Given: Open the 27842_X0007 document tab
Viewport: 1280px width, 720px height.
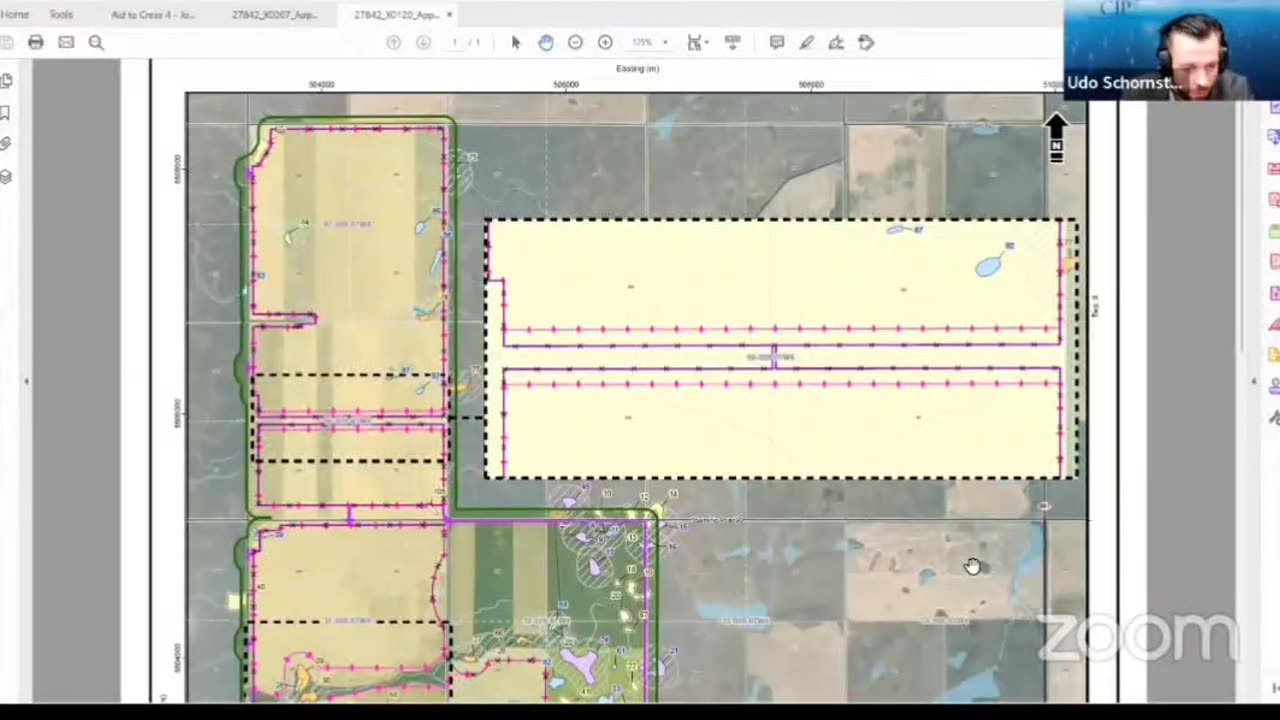Looking at the screenshot, I should pos(274,15).
